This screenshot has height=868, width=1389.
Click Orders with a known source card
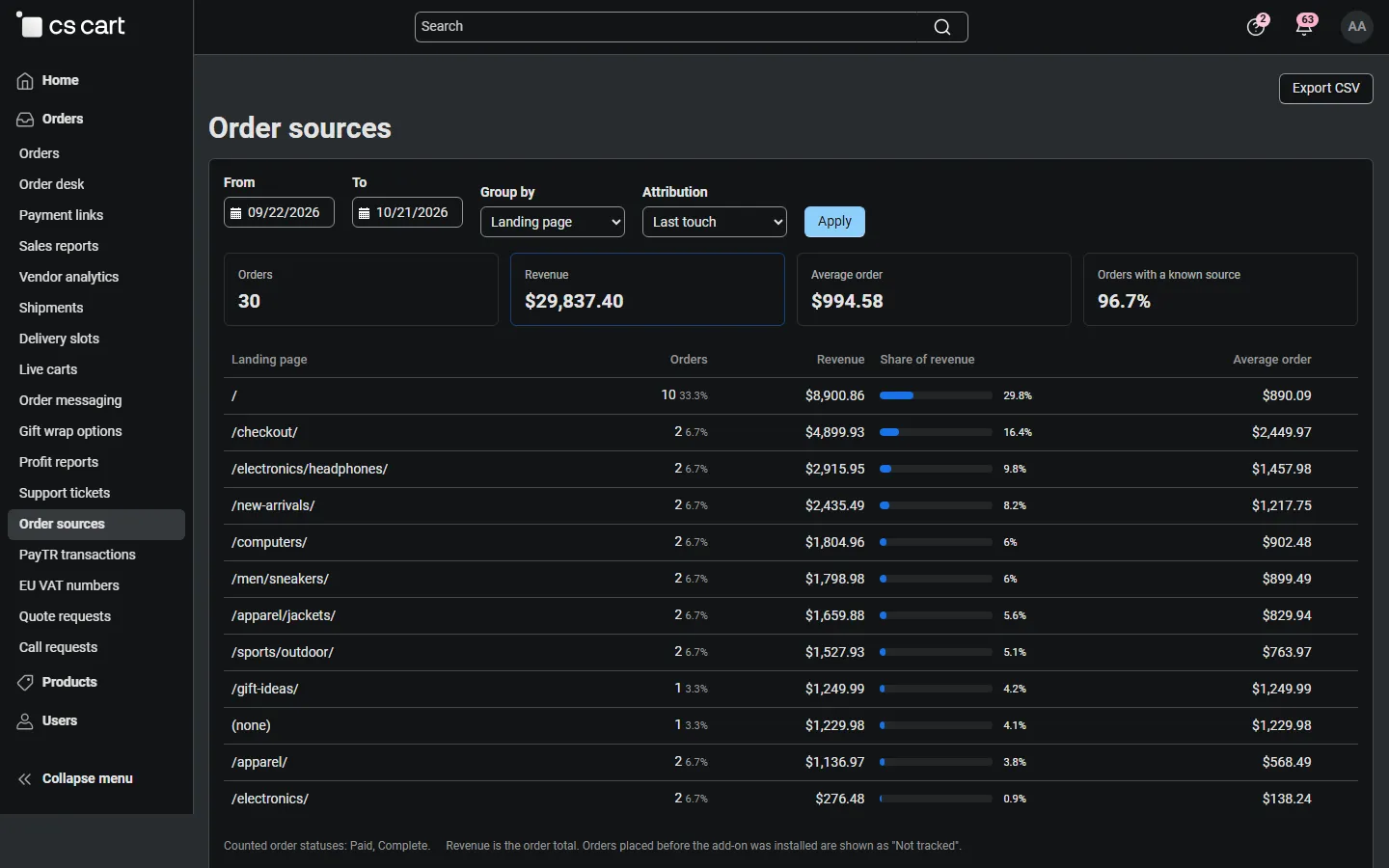click(1220, 289)
